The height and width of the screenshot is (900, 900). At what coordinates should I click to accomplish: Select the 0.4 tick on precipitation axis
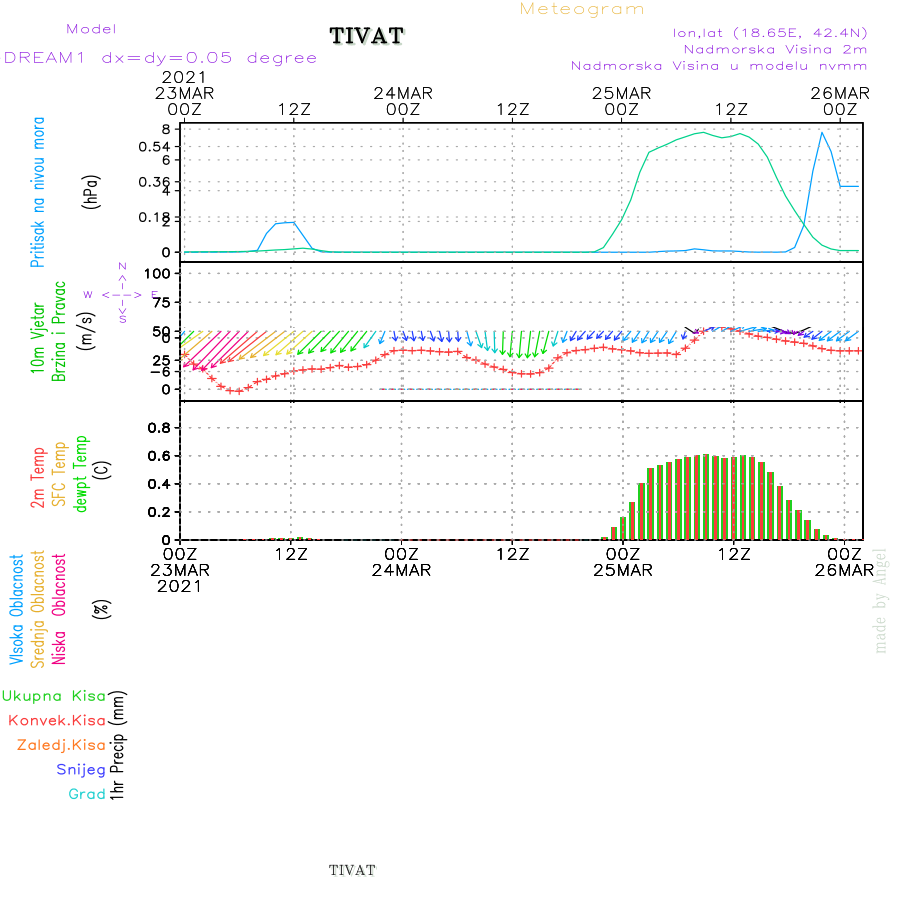[159, 484]
